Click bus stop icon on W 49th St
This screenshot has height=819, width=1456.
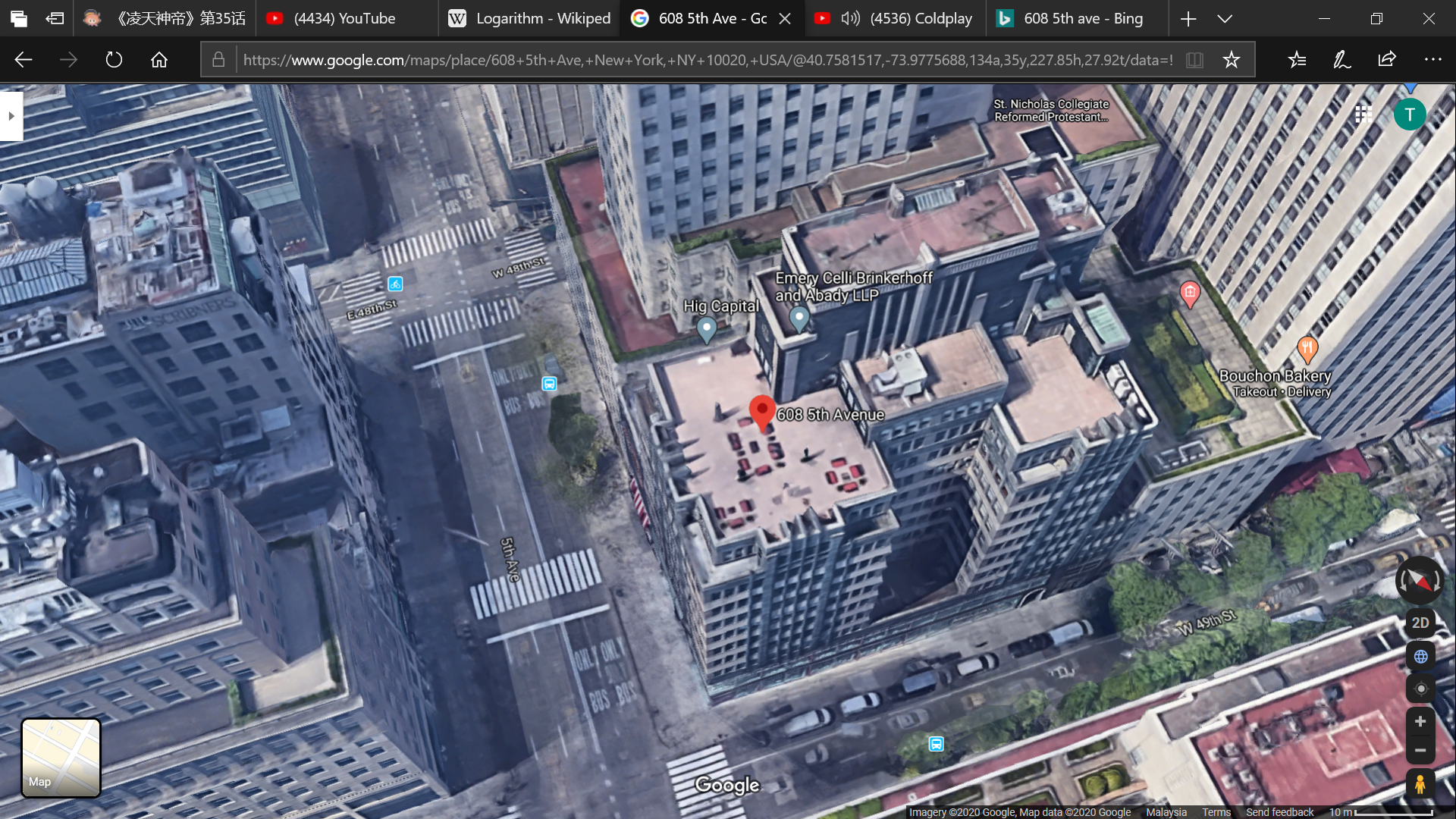pyautogui.click(x=937, y=744)
